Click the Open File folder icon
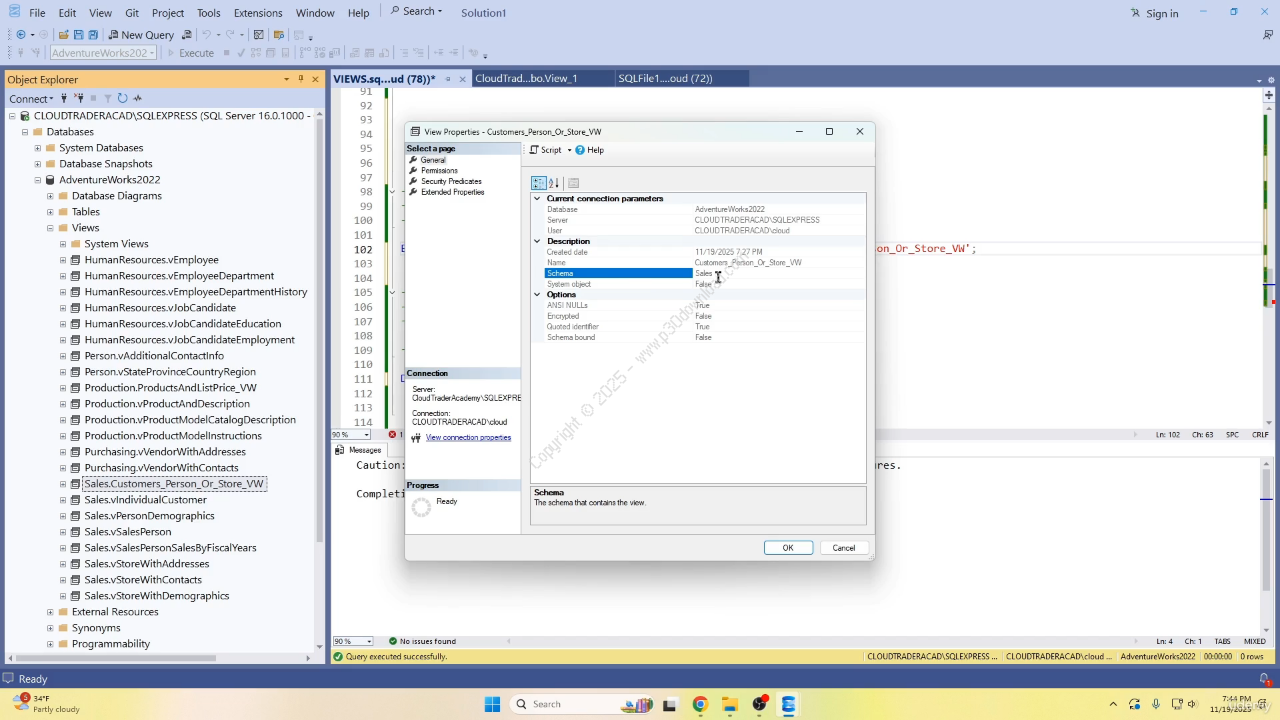The width and height of the screenshot is (1280, 720). [x=64, y=35]
